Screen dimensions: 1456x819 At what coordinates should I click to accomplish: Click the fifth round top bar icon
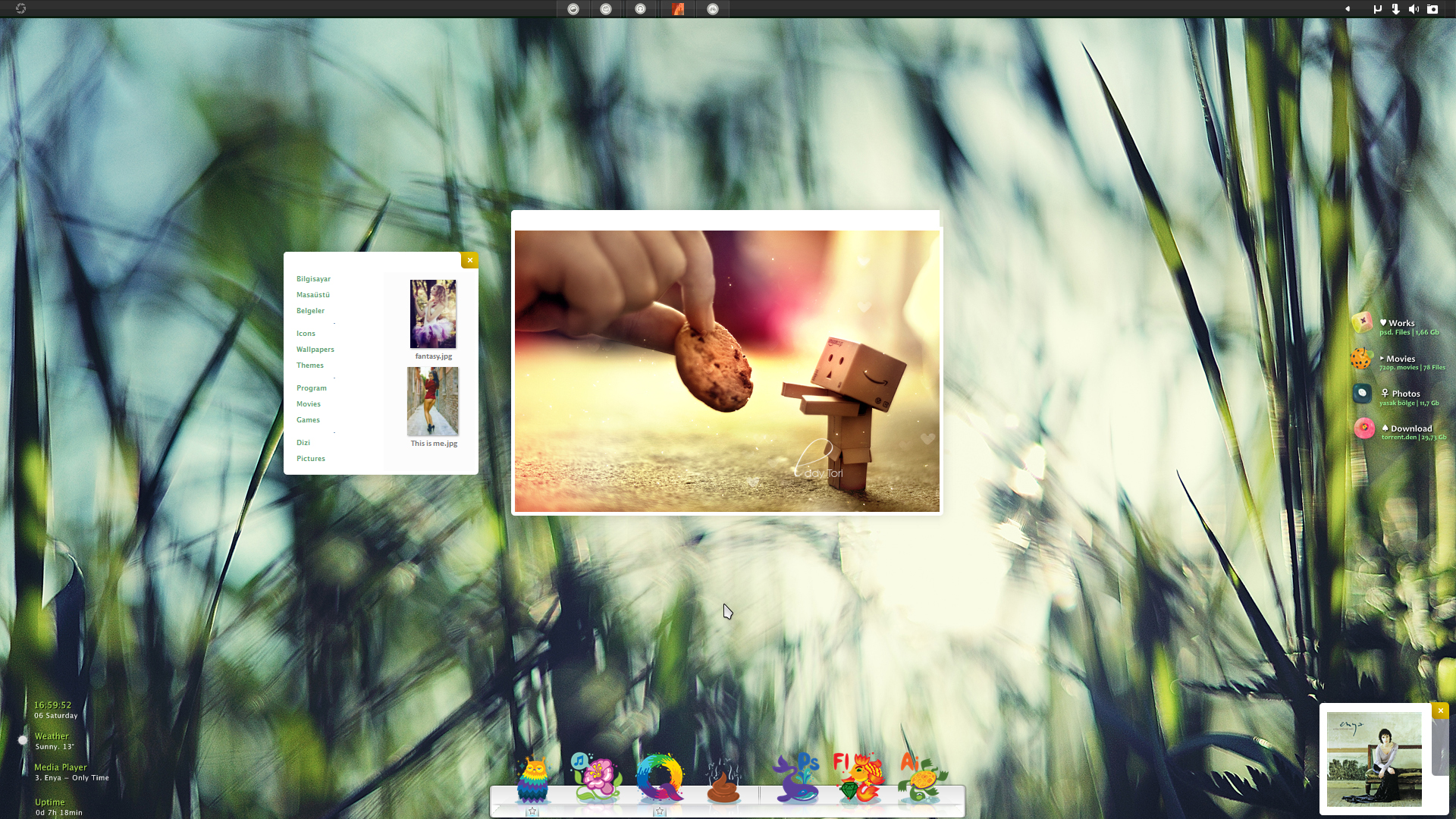pos(713,9)
